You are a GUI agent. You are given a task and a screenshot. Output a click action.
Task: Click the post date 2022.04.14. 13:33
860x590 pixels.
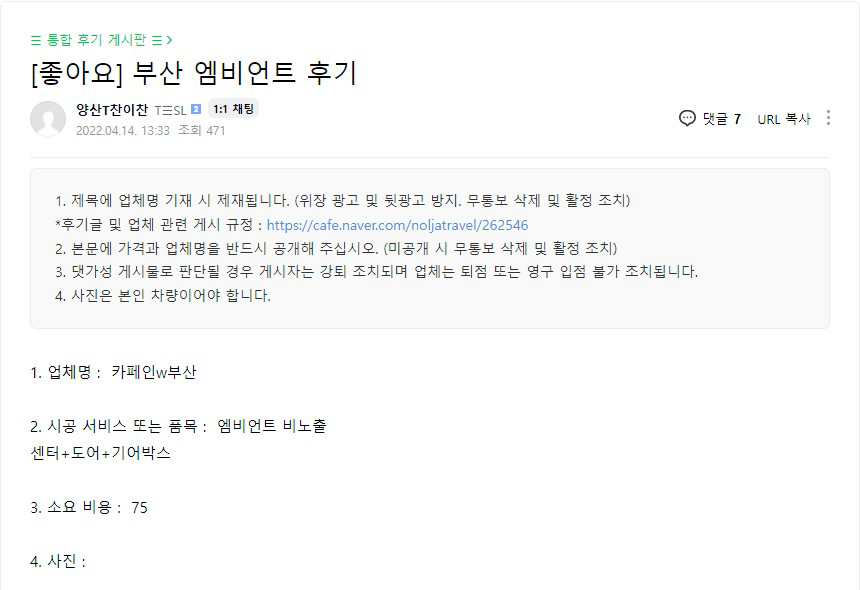point(122,130)
